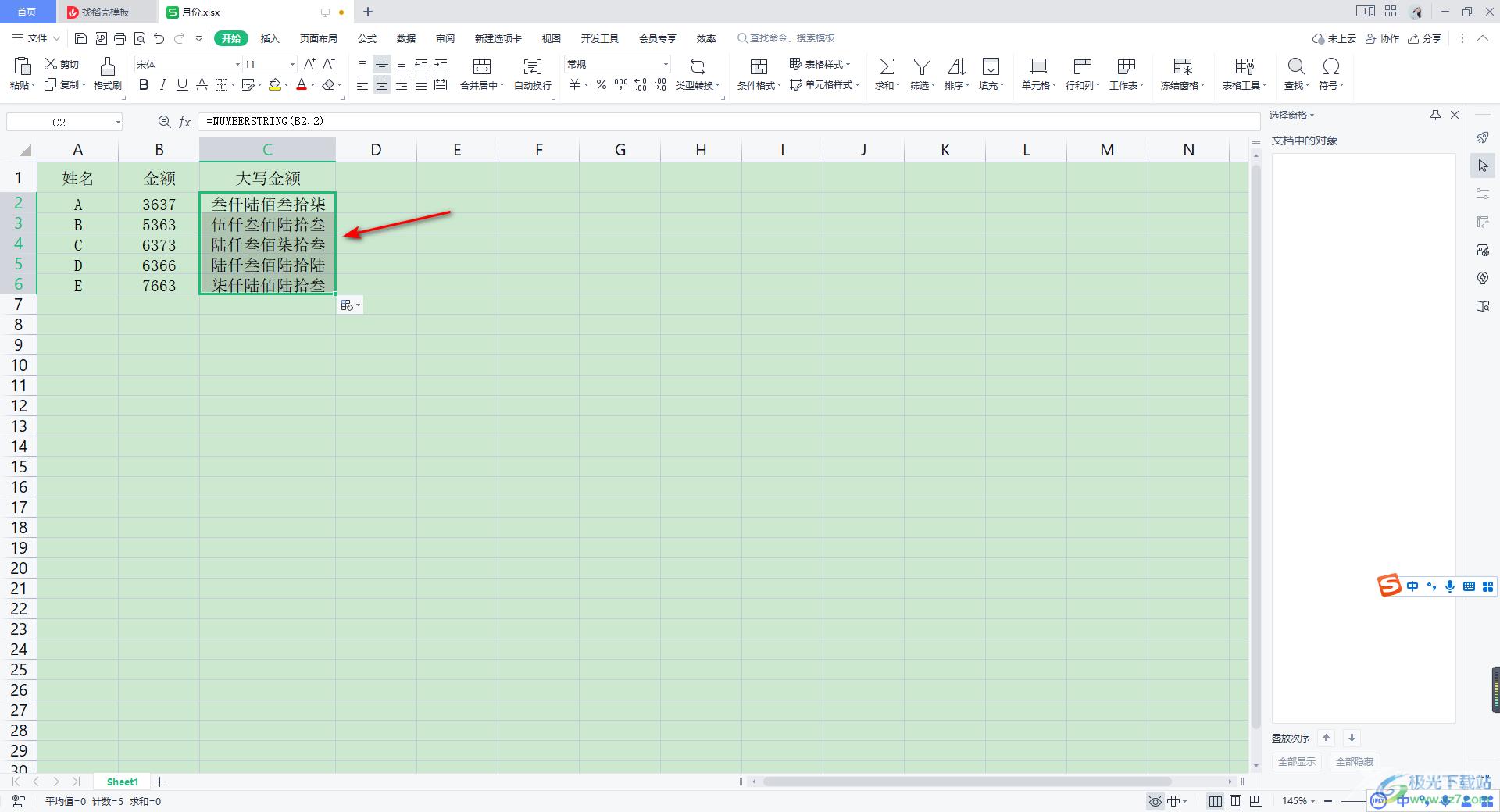Click the Freeze Panes (冻结窗格) icon

click(x=1183, y=66)
